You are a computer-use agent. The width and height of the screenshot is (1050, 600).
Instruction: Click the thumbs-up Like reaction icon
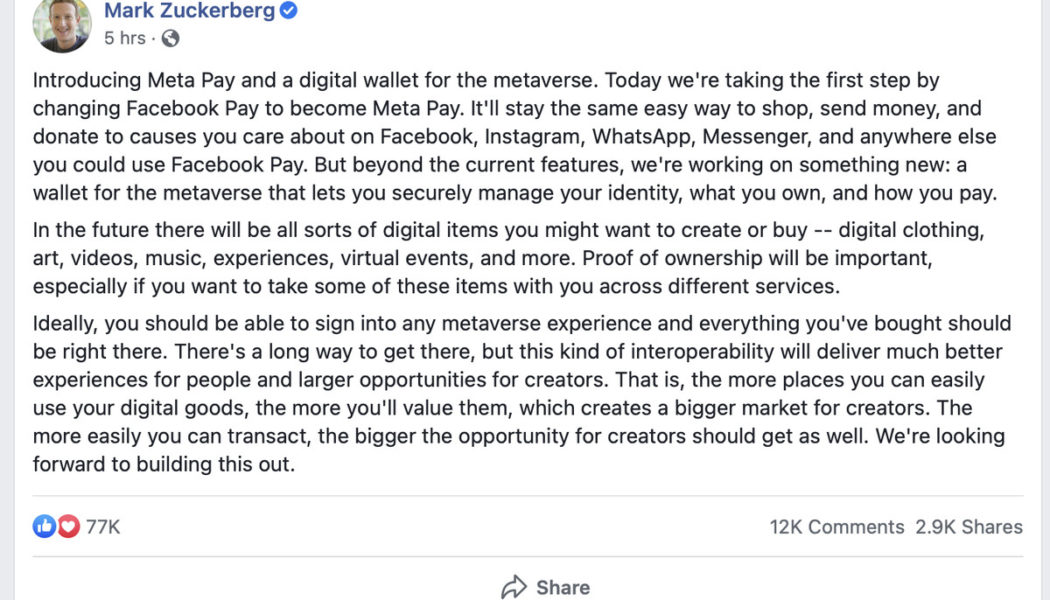point(43,526)
